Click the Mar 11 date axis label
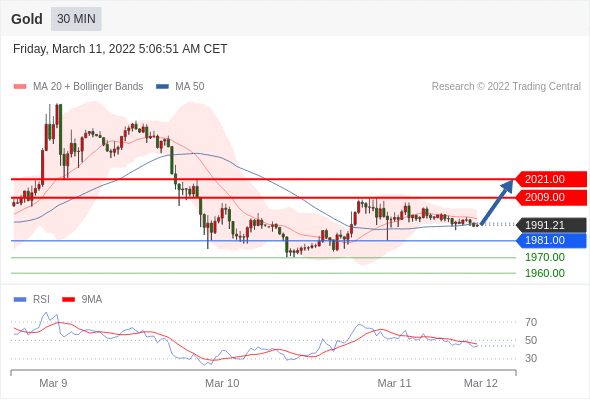590x400 pixels. coord(394,383)
